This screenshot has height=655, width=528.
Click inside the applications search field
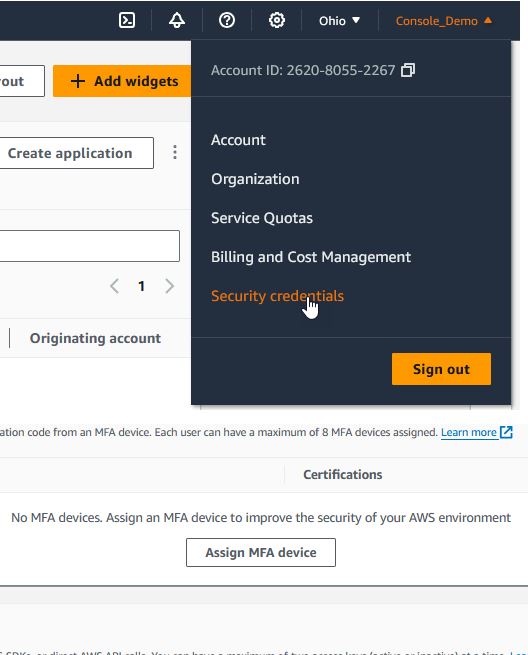click(89, 246)
